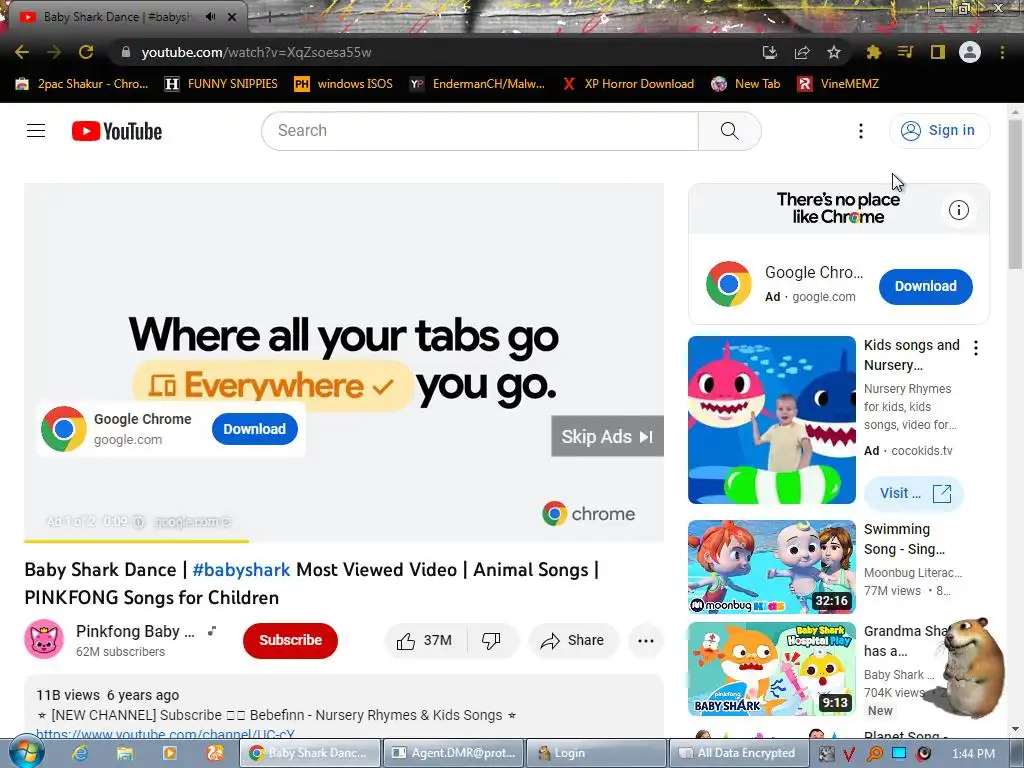Switch to the Login taskbar window

[596, 753]
